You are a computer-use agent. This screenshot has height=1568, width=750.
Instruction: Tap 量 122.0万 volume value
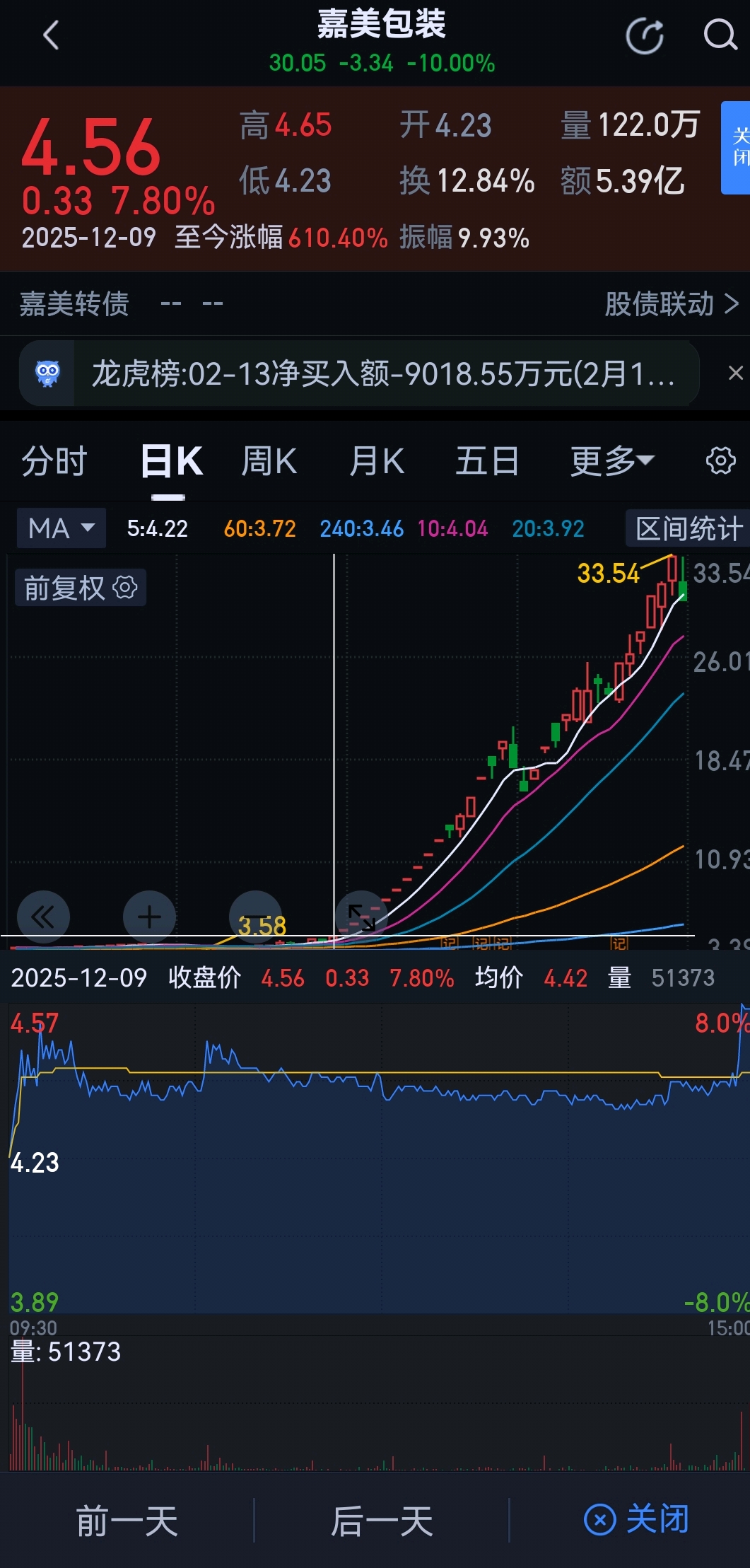coord(630,125)
